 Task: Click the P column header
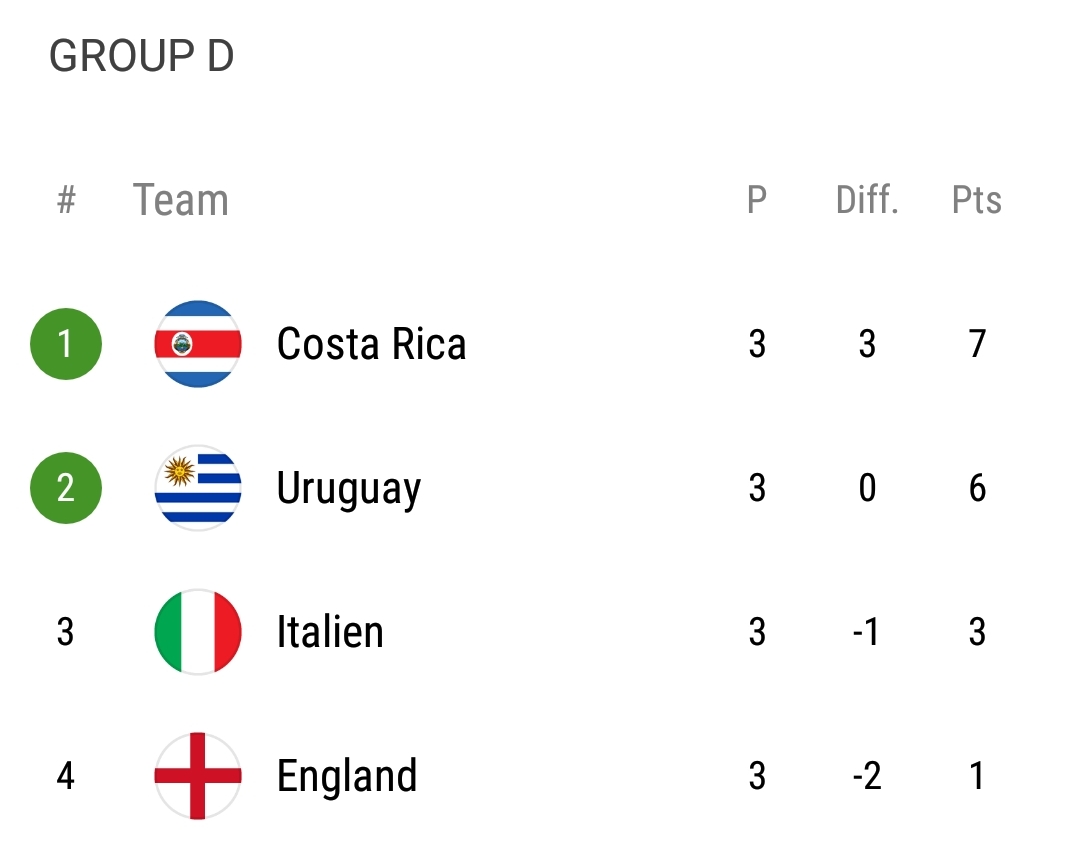[757, 200]
